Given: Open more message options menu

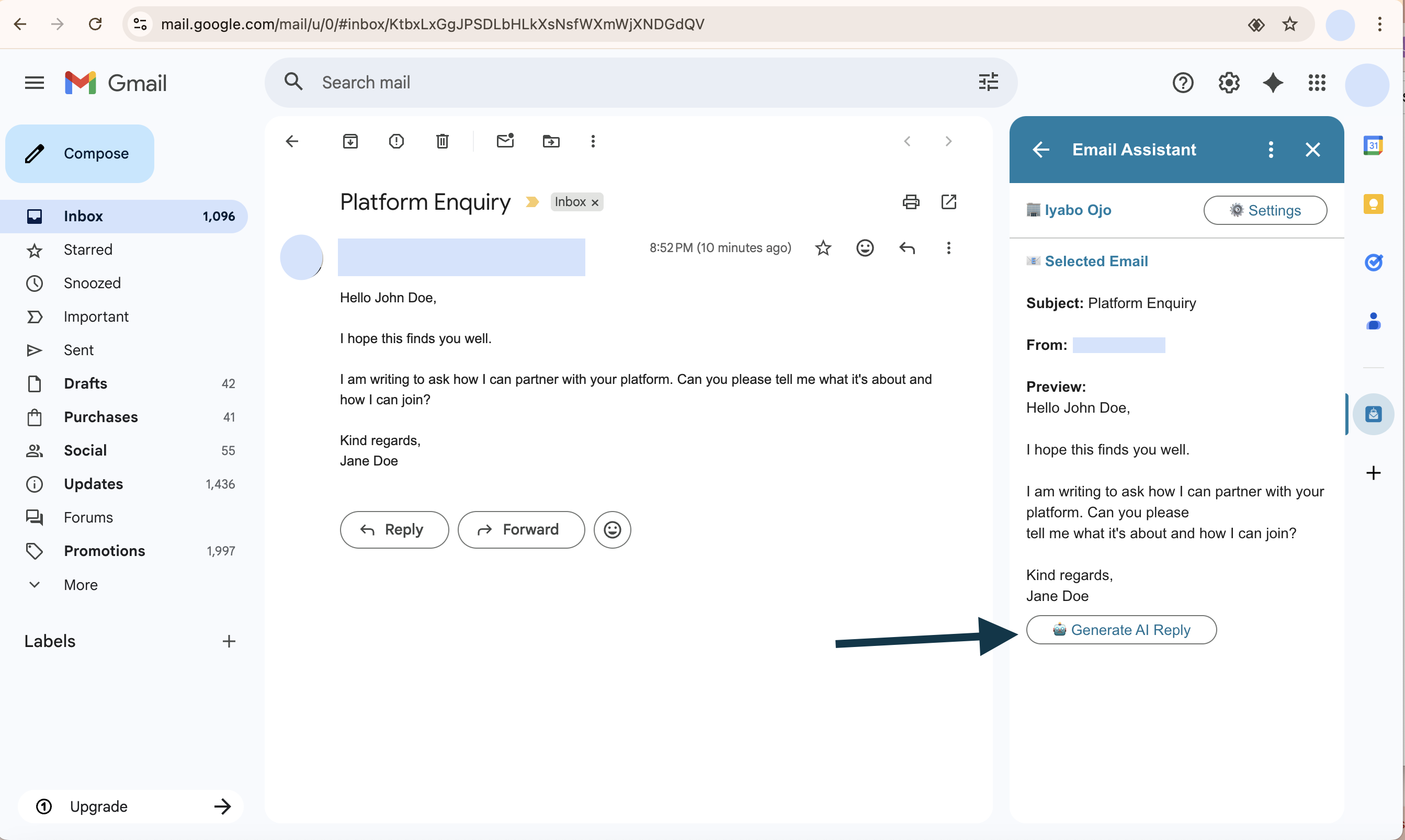Looking at the screenshot, I should [949, 248].
